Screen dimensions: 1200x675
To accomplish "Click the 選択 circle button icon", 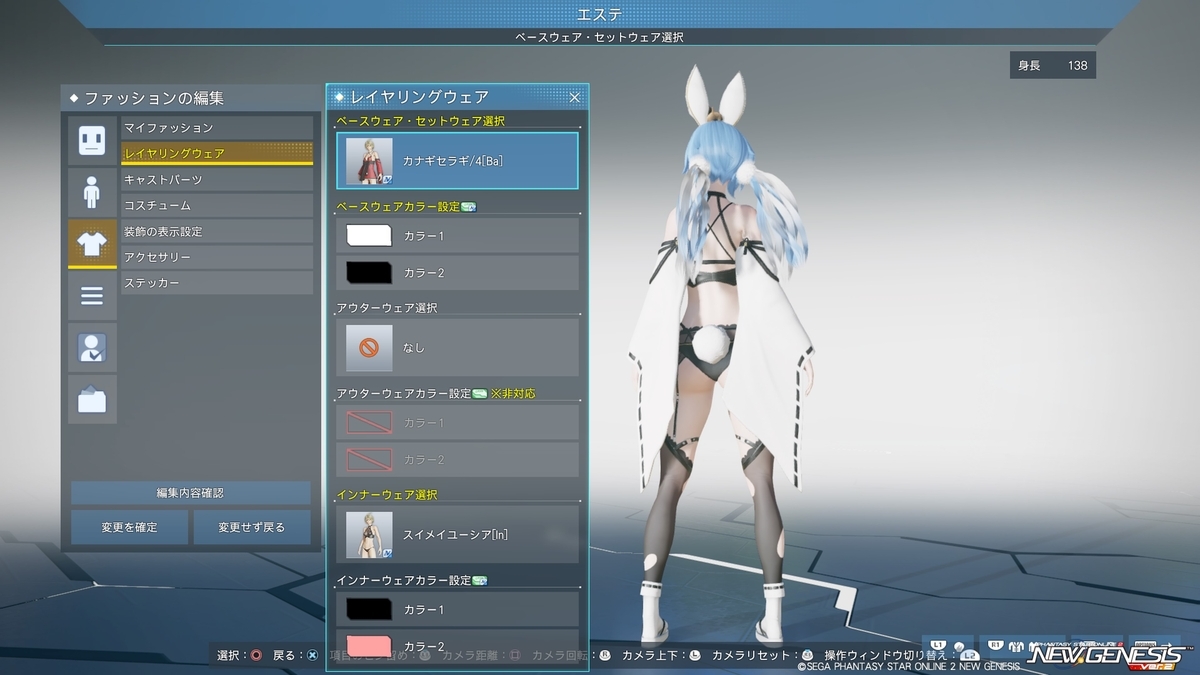I will [257, 655].
